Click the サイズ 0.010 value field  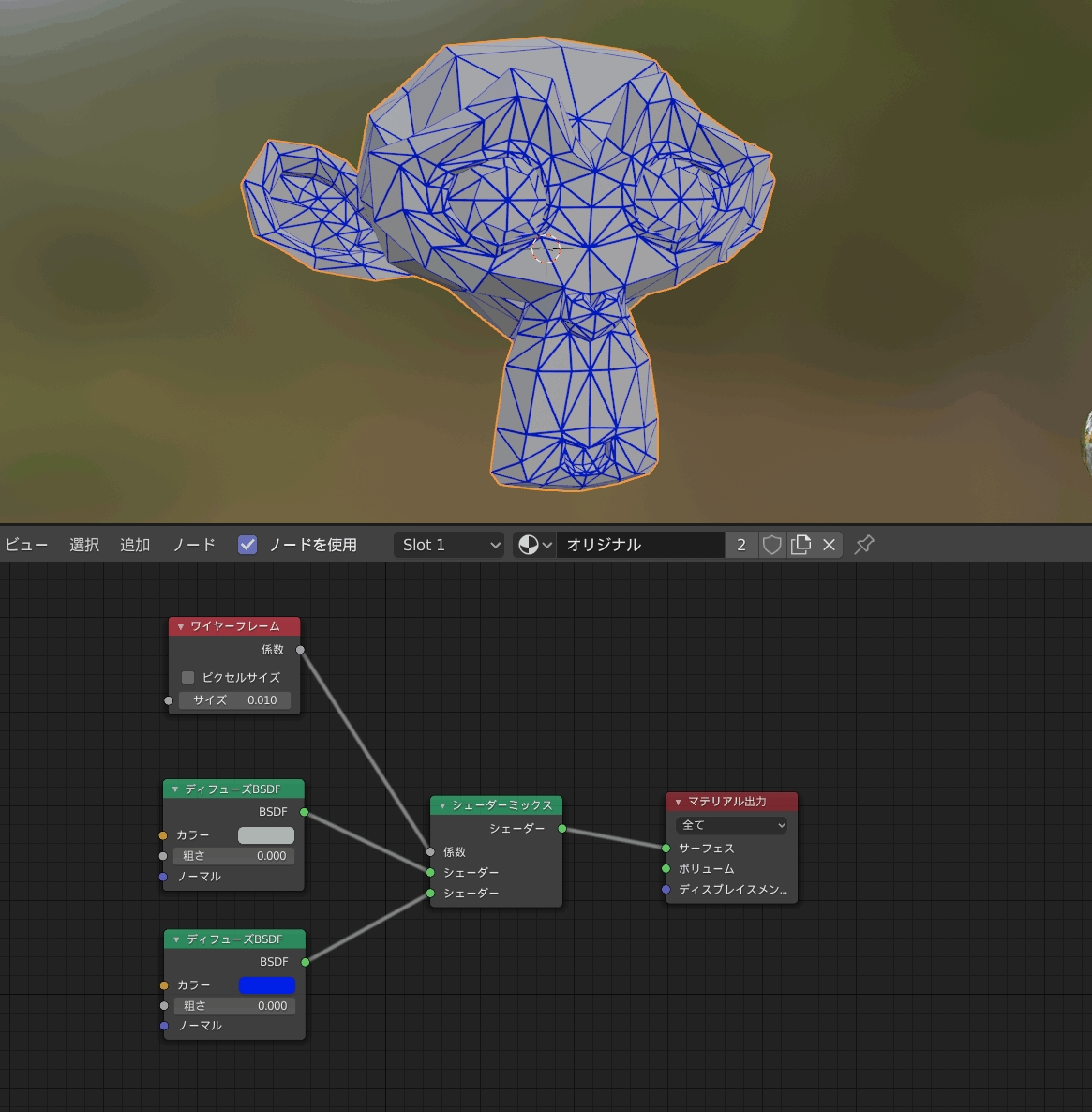tap(234, 700)
